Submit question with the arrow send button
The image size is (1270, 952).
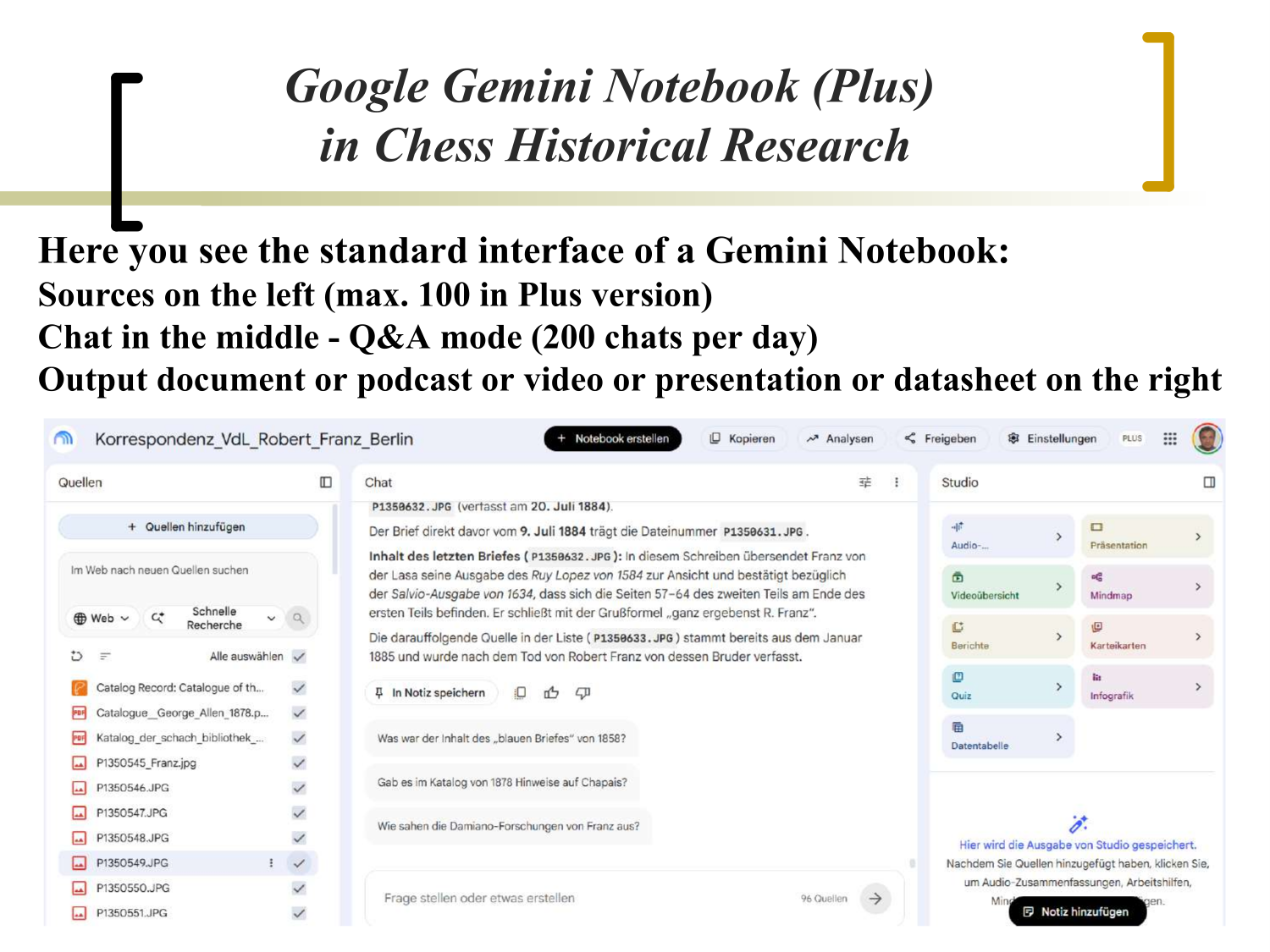point(875,899)
